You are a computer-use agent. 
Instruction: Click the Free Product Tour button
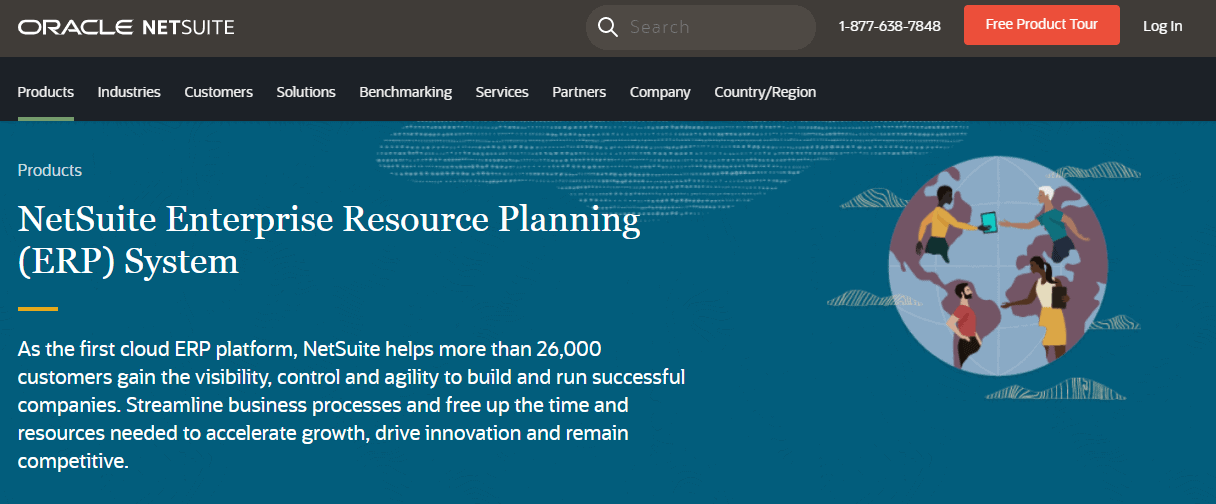tap(1041, 25)
